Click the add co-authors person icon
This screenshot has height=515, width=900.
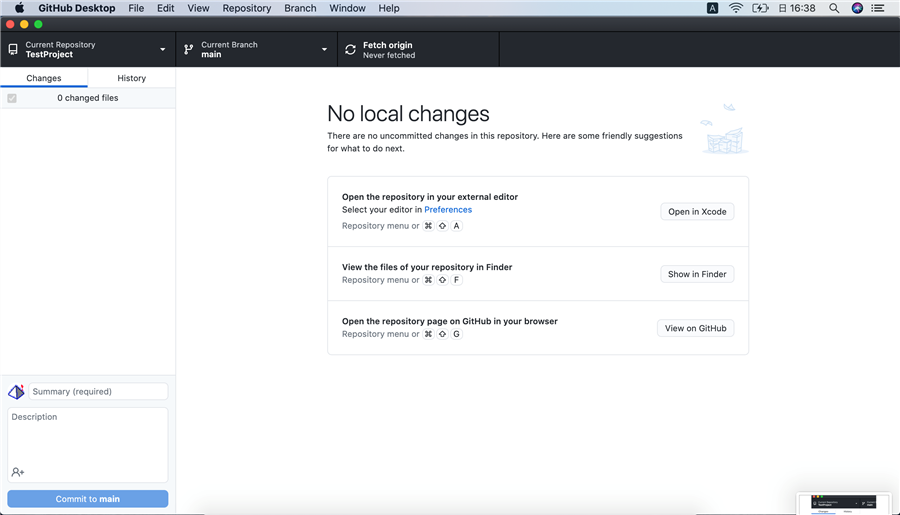coord(18,472)
